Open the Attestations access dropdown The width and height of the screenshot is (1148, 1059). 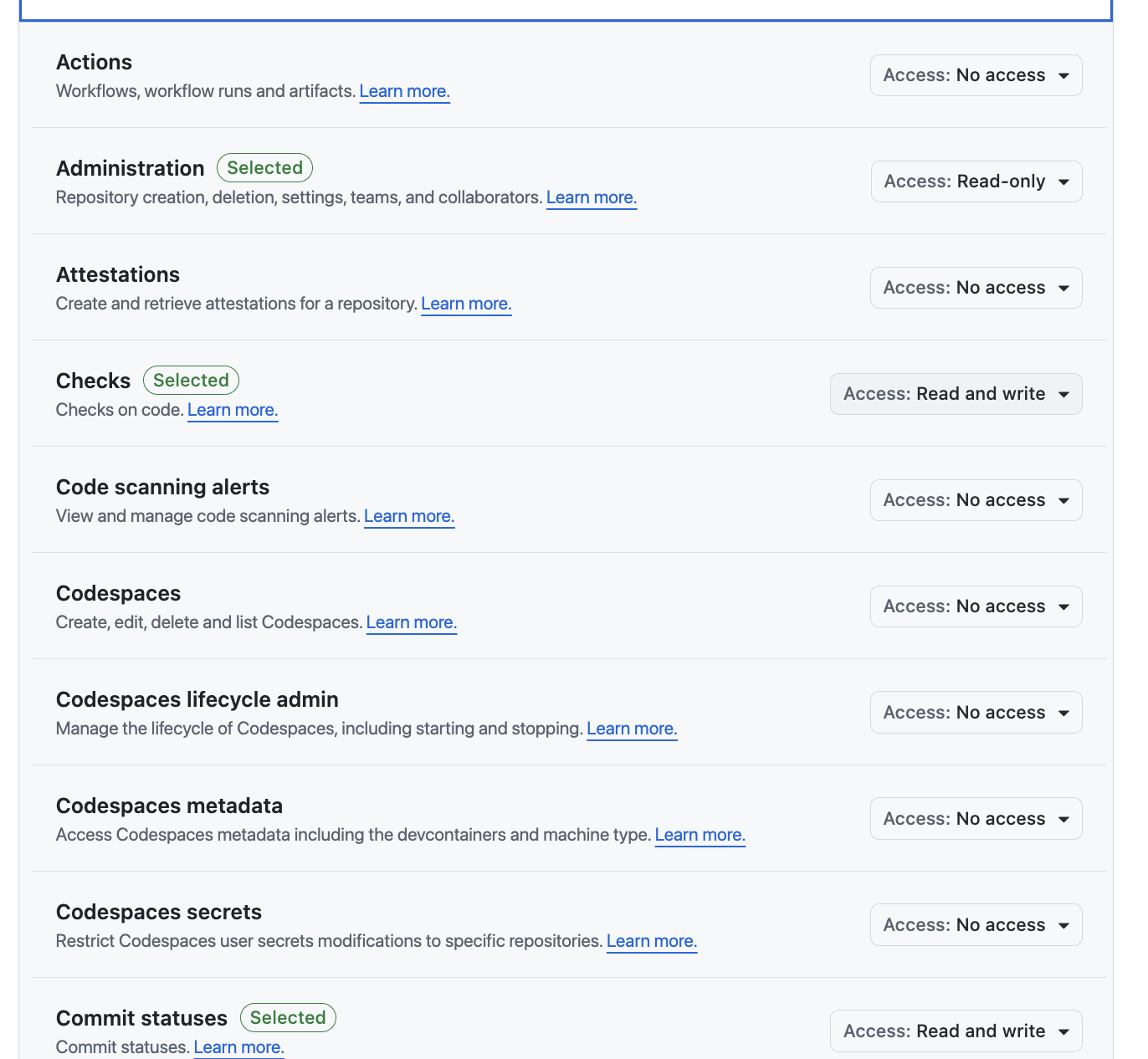(x=976, y=288)
